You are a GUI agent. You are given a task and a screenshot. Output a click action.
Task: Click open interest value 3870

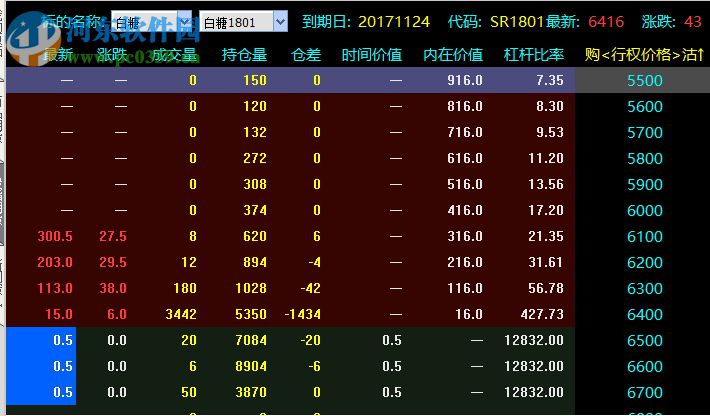click(251, 392)
